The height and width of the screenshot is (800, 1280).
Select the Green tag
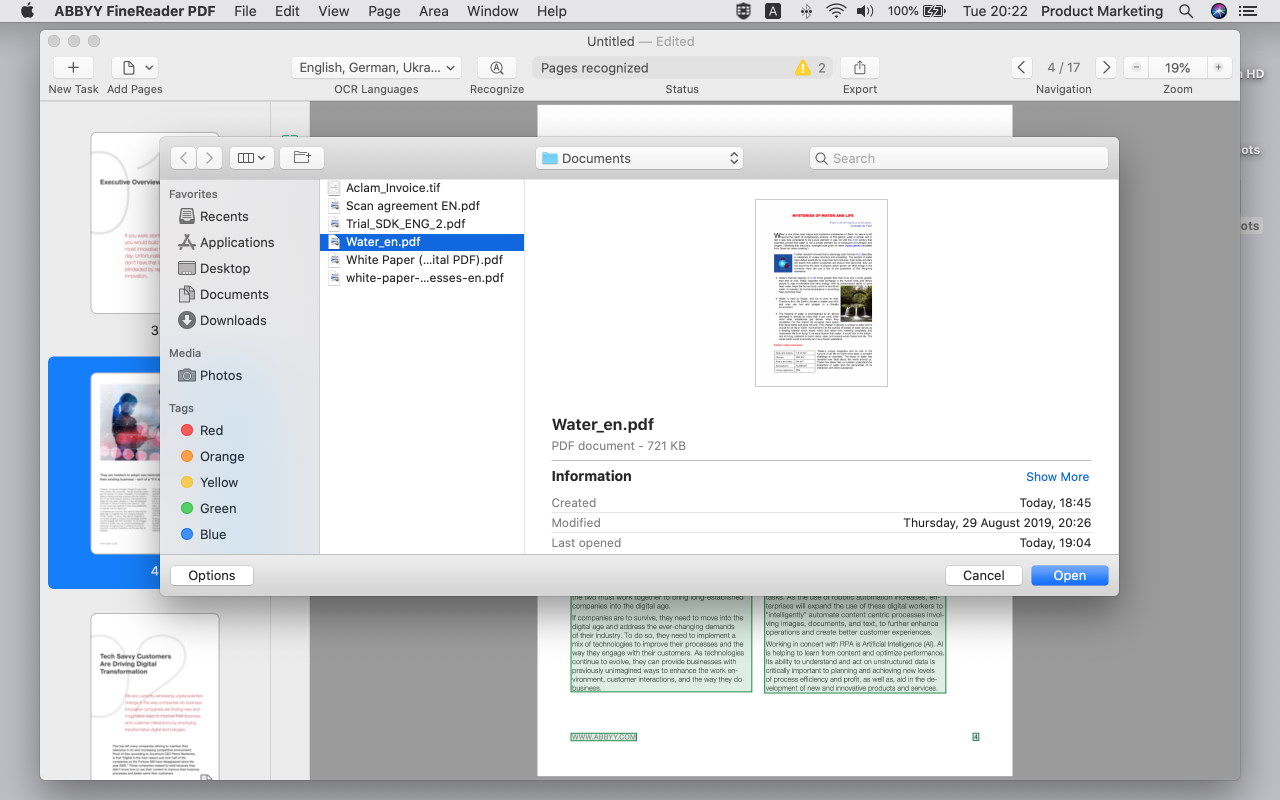click(x=208, y=508)
